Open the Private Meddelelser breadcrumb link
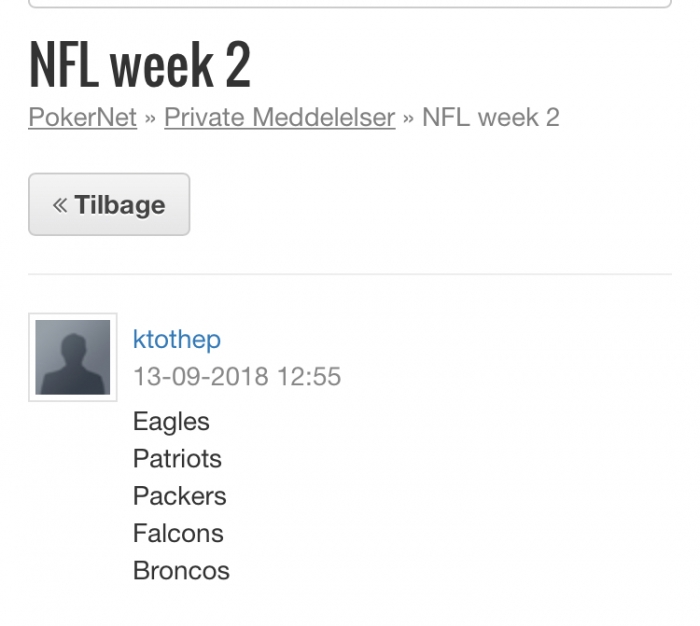The height and width of the screenshot is (626, 700). [279, 117]
